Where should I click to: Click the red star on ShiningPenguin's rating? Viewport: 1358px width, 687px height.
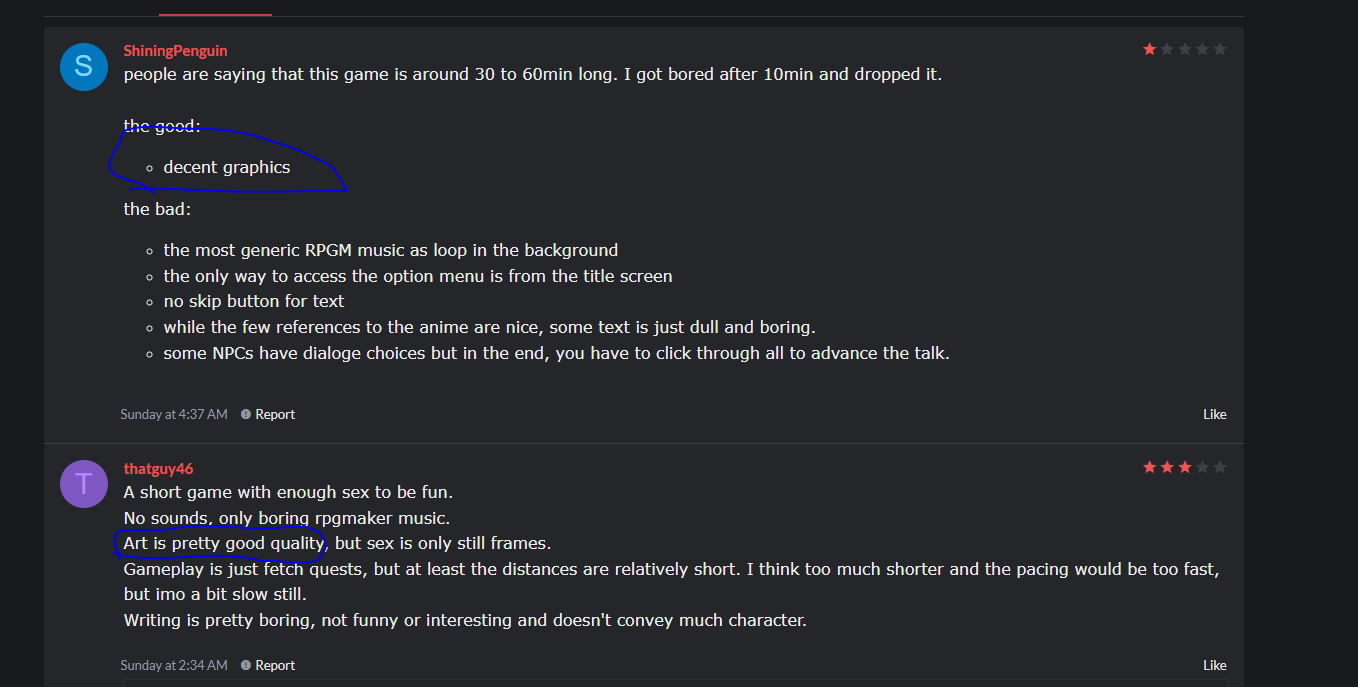1150,49
